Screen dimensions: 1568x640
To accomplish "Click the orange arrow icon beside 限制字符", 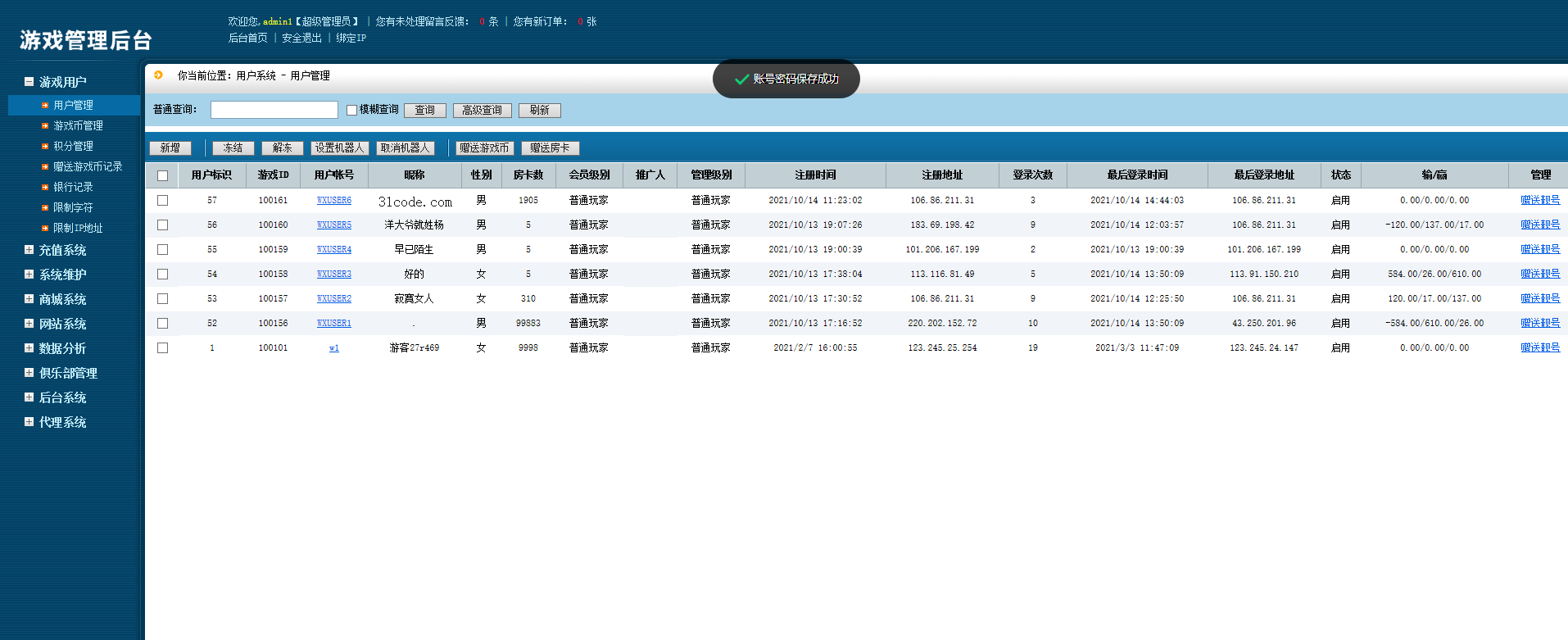I will pyautogui.click(x=45, y=207).
